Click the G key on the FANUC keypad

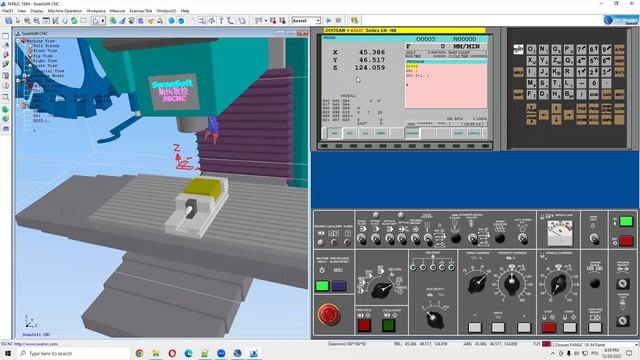556,49
